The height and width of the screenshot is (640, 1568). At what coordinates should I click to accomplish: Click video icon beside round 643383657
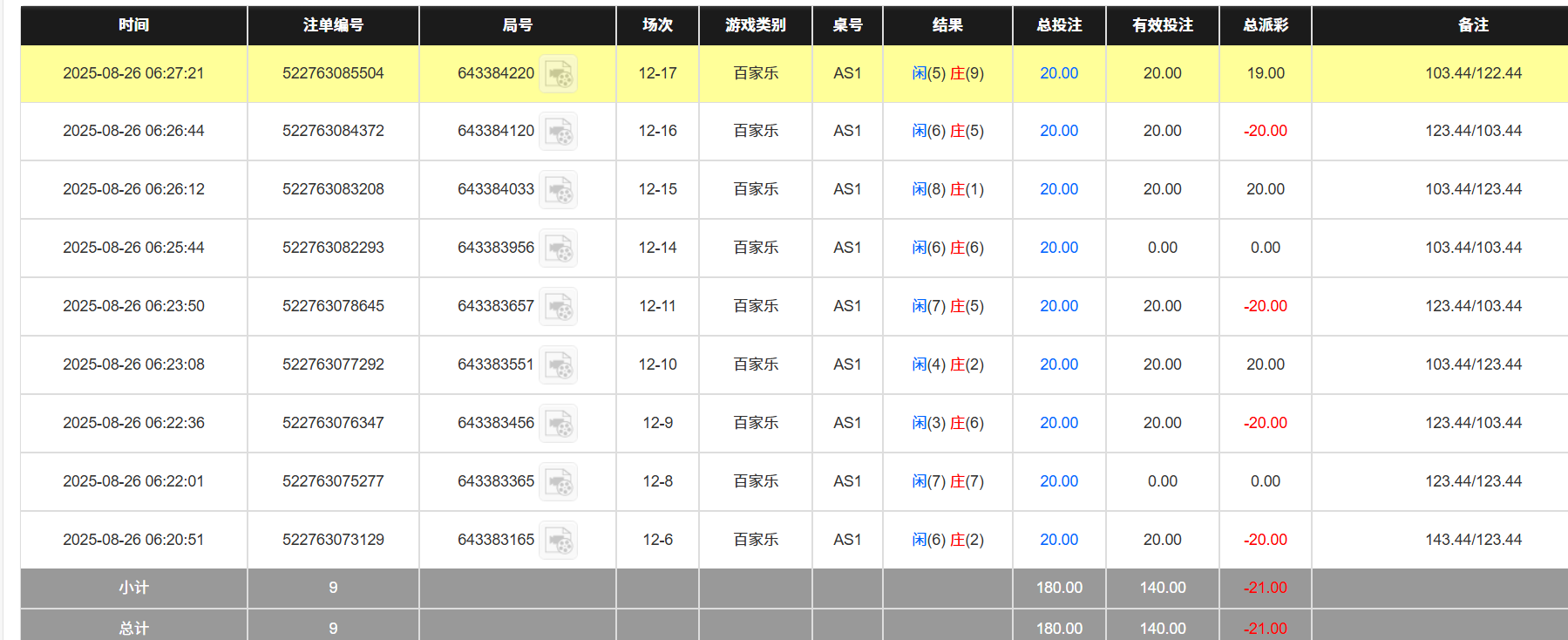point(558,307)
